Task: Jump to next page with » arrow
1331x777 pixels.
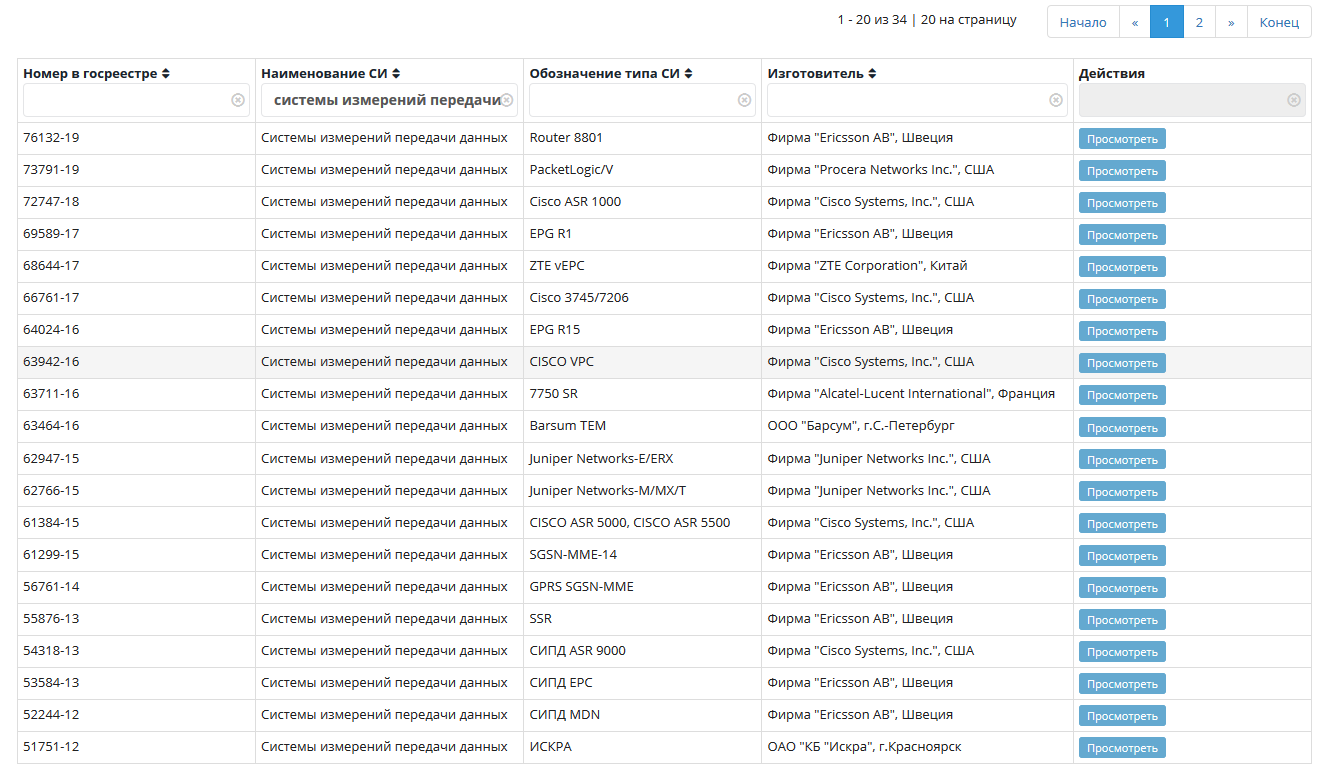Action: 1231,22
